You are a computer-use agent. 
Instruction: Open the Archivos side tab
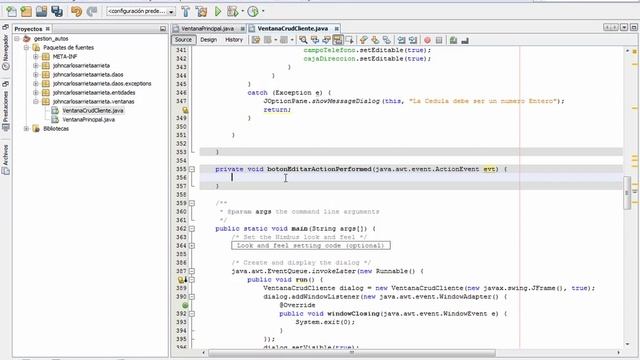coord(6,159)
